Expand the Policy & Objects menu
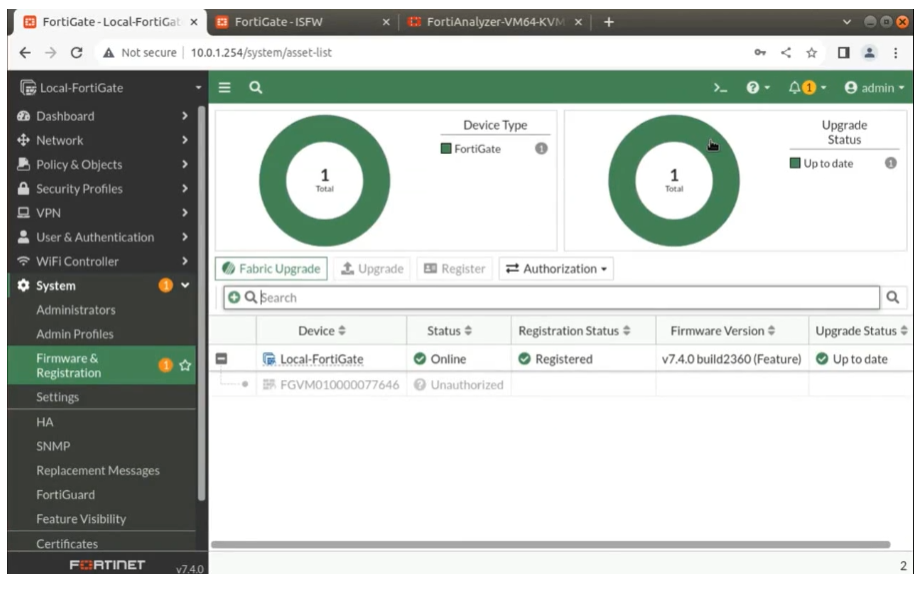The image size is (920, 602). (x=103, y=164)
